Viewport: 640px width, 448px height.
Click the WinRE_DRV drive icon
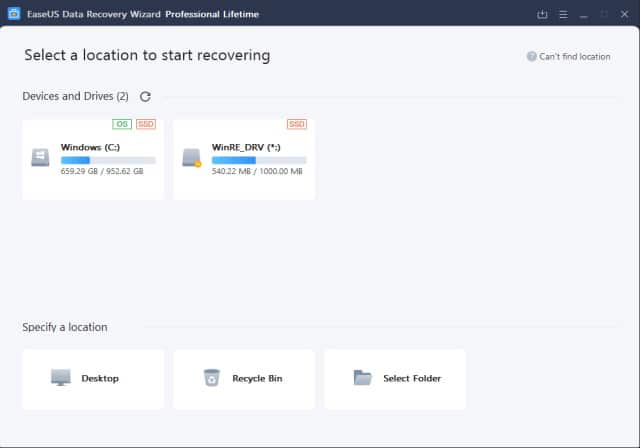(191, 158)
